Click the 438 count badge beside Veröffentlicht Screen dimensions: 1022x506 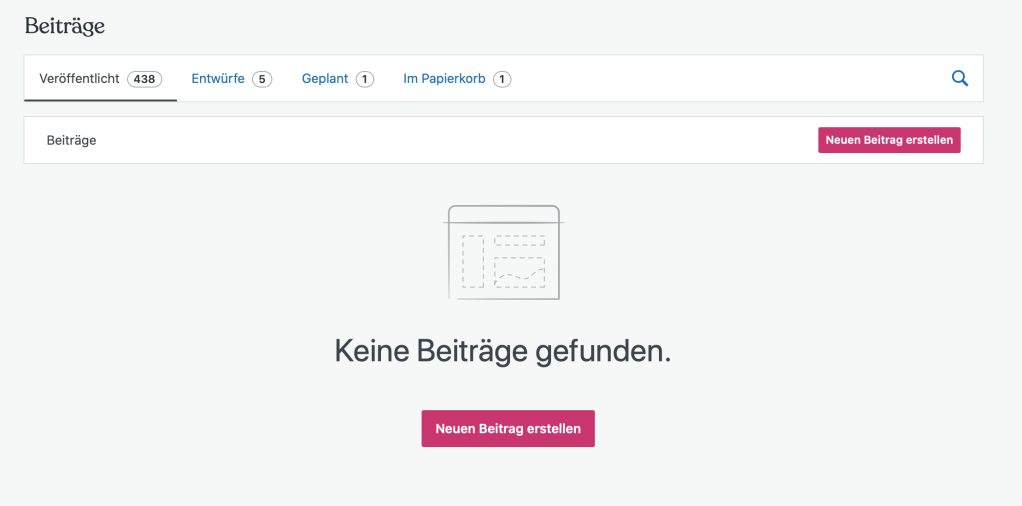145,80
